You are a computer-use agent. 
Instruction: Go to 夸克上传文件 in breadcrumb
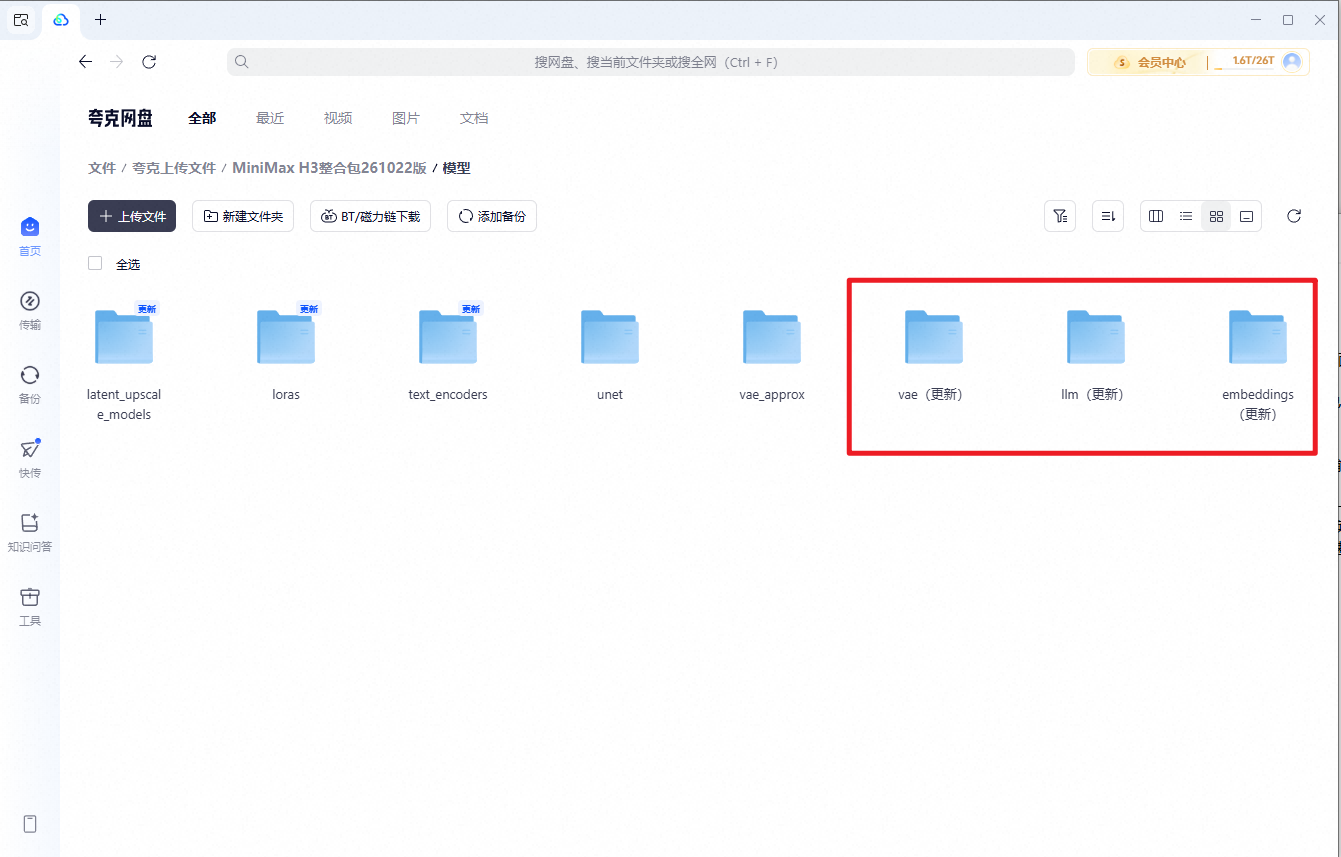coord(174,168)
